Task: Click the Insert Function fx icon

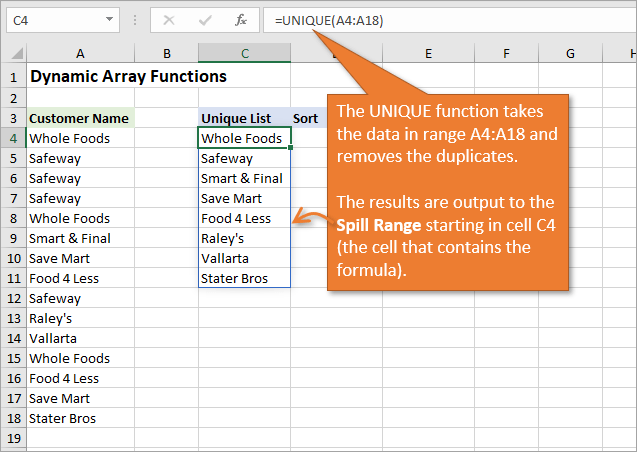Action: 240,20
